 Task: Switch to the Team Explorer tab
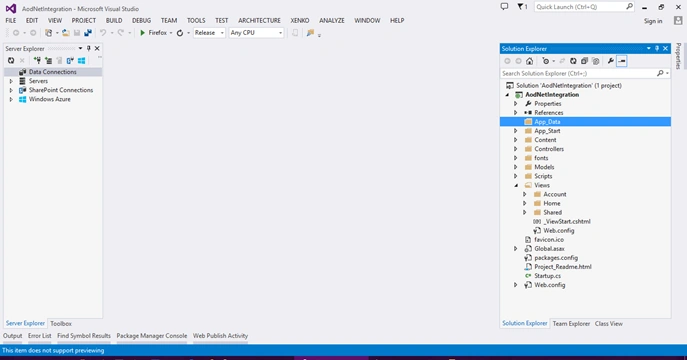point(571,324)
